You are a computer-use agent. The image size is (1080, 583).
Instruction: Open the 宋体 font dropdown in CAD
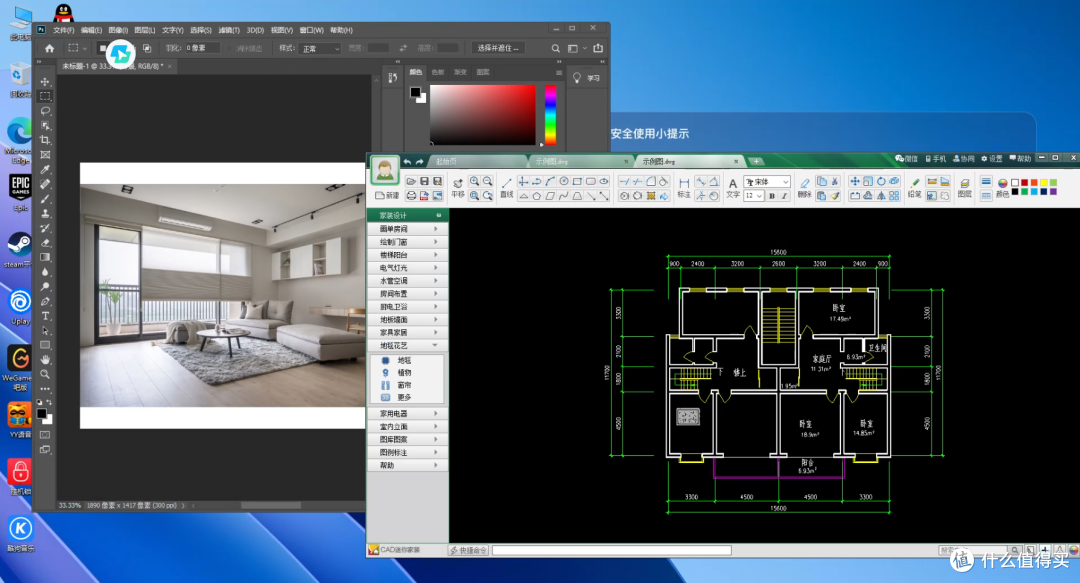coord(767,182)
